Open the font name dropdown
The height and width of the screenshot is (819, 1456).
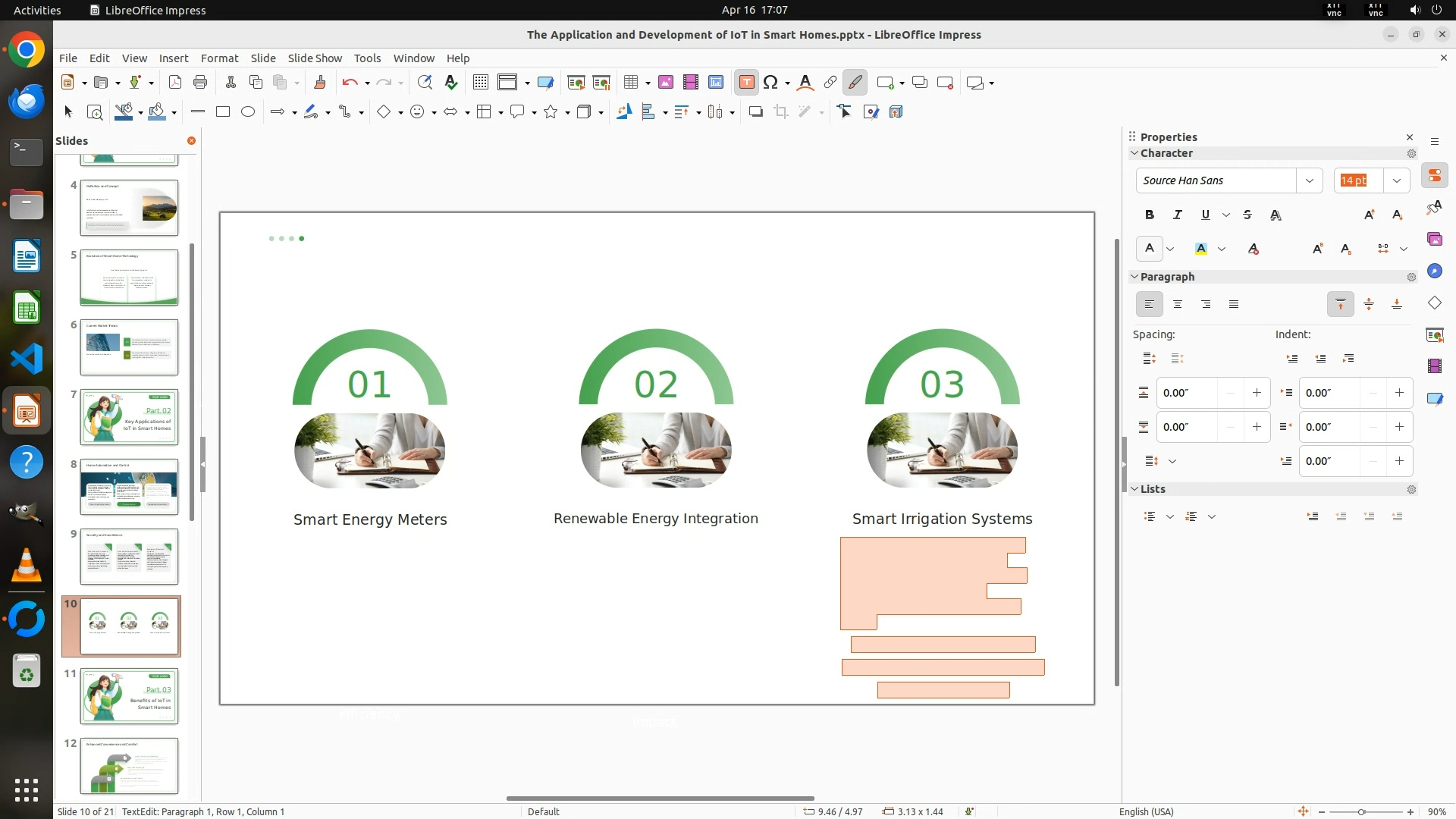(1309, 180)
